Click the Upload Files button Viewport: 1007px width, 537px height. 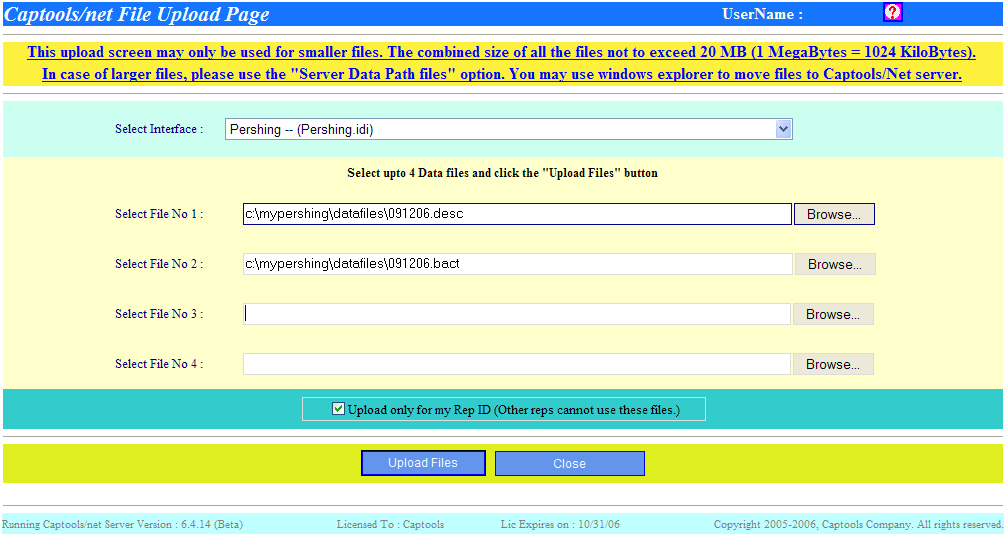coord(423,463)
